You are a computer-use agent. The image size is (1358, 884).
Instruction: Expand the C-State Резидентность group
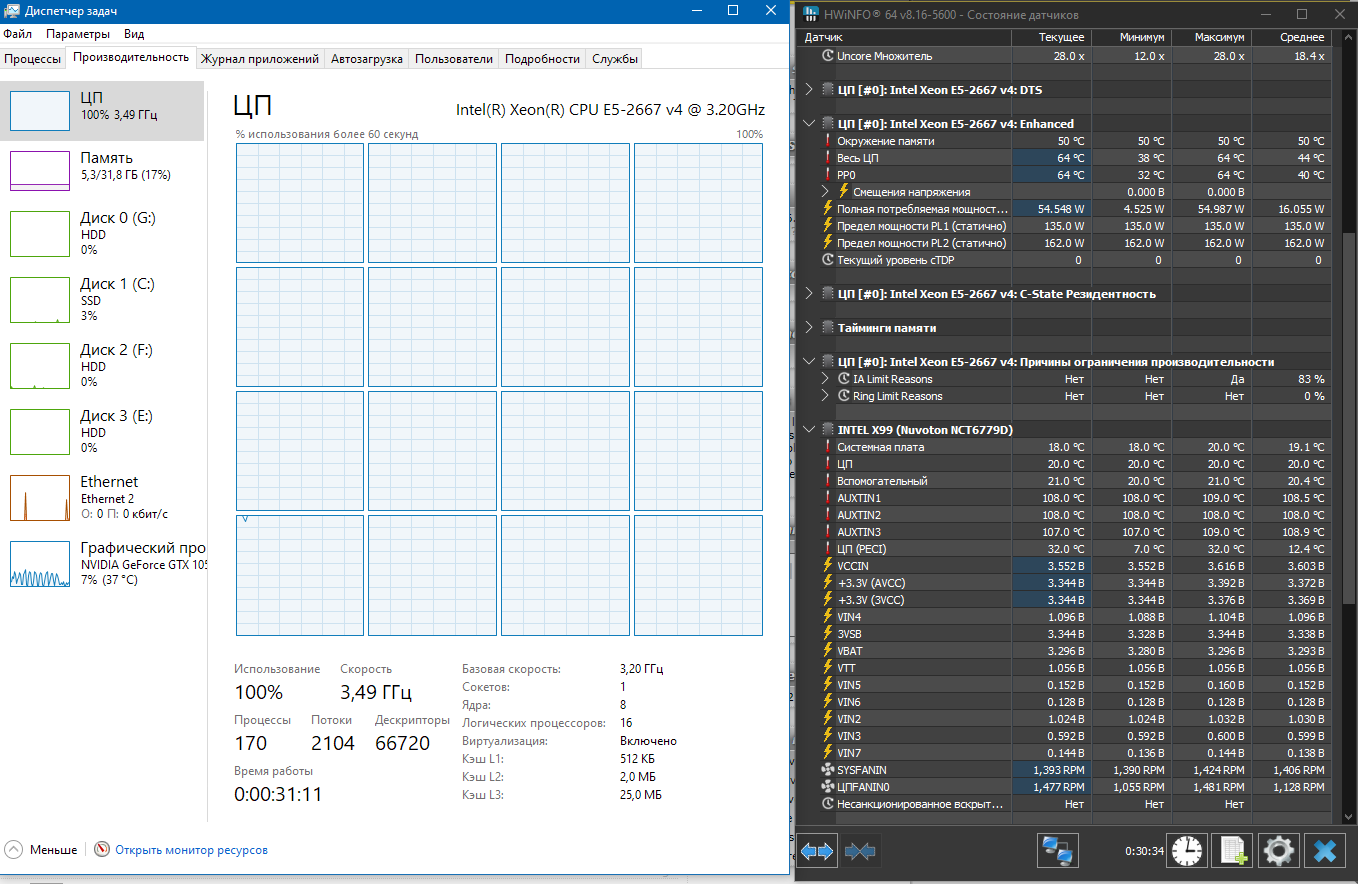[x=809, y=294]
